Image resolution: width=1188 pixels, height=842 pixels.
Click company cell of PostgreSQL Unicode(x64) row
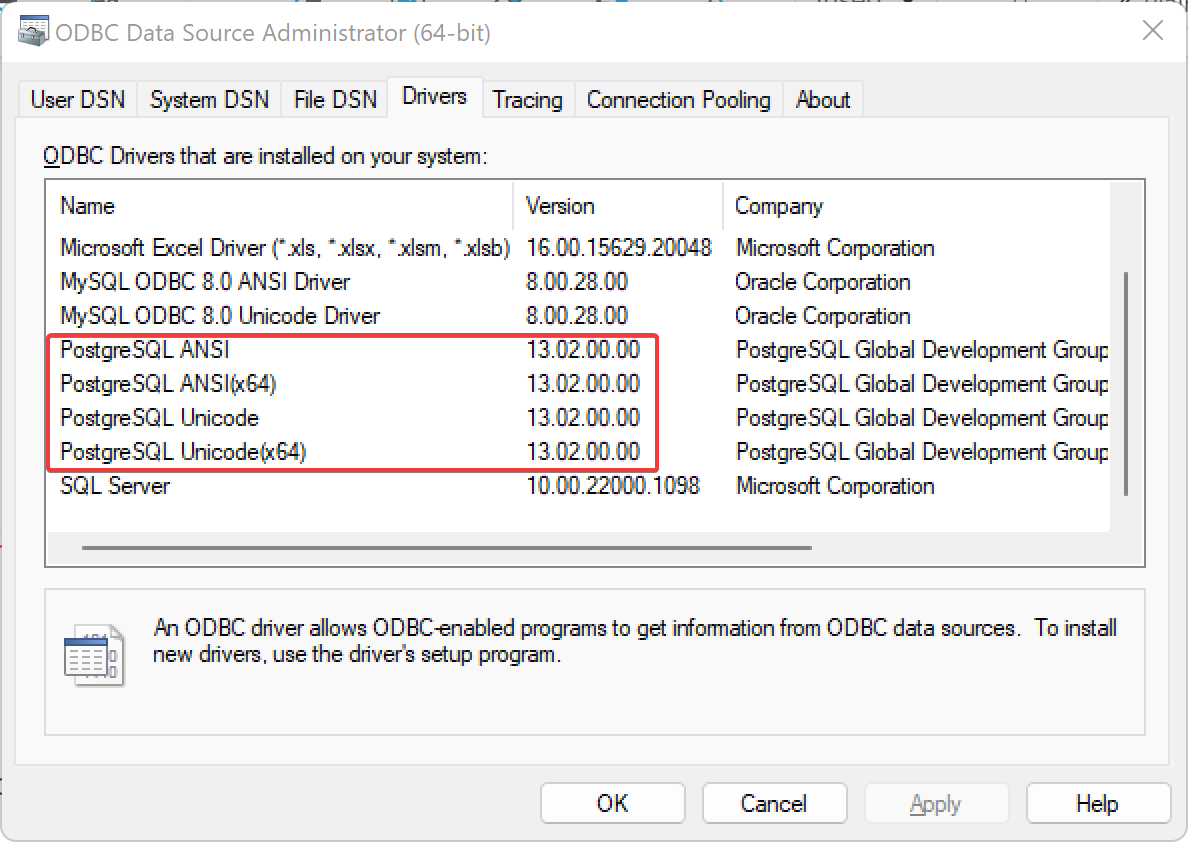coord(922,452)
